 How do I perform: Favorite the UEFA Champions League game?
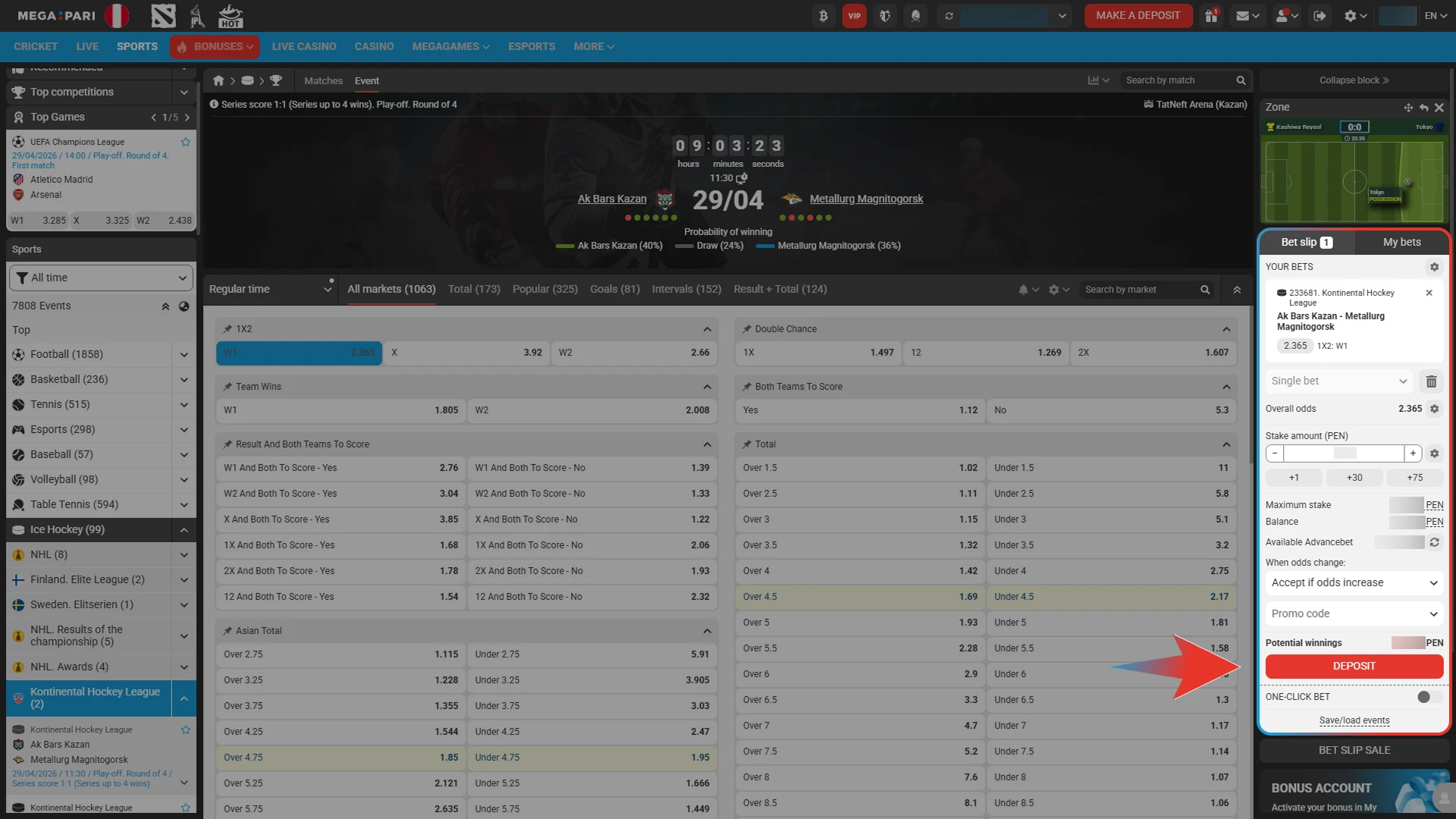click(186, 142)
